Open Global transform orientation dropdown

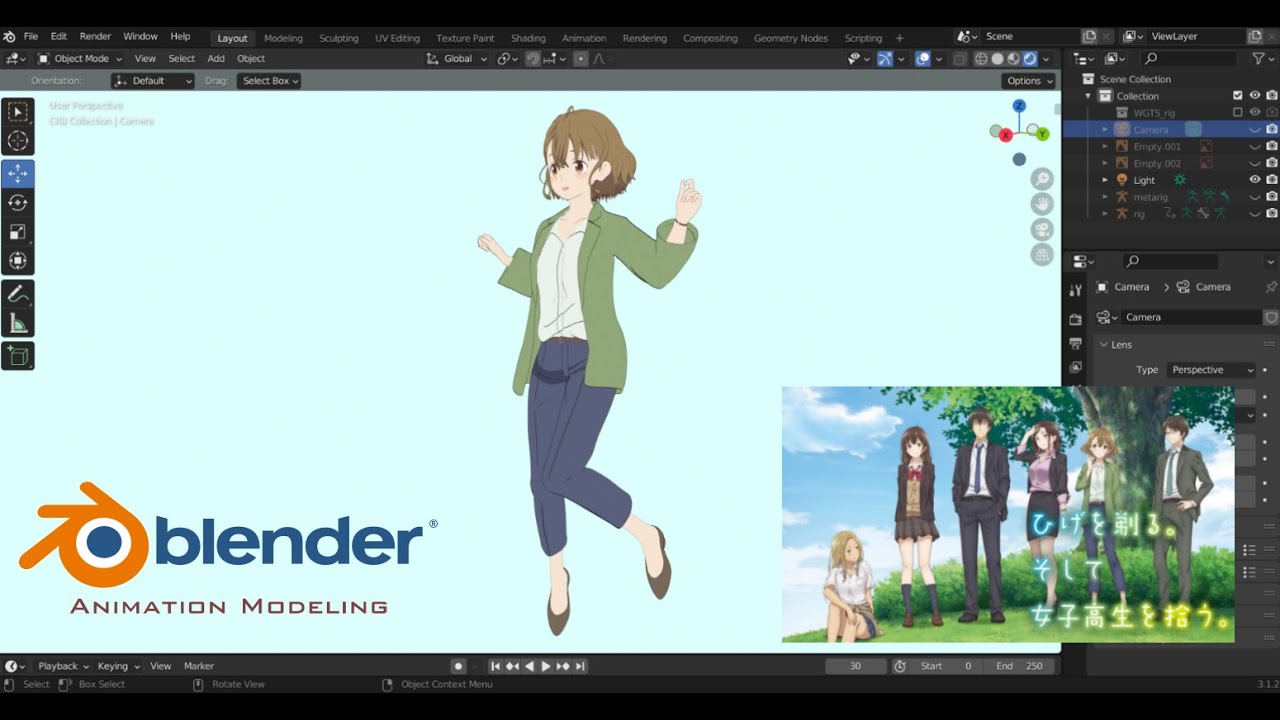tap(456, 59)
